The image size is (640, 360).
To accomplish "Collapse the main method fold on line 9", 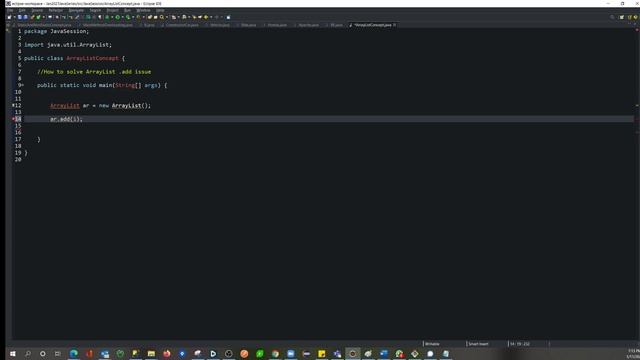I will 23,85.
